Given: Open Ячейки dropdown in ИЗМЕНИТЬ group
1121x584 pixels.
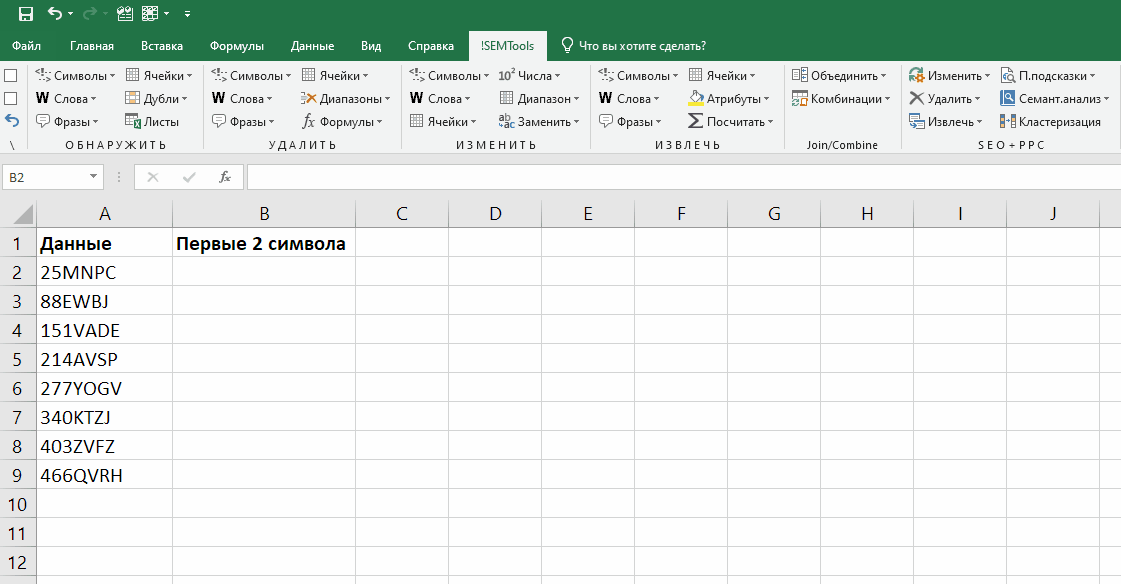Looking at the screenshot, I should point(443,122).
